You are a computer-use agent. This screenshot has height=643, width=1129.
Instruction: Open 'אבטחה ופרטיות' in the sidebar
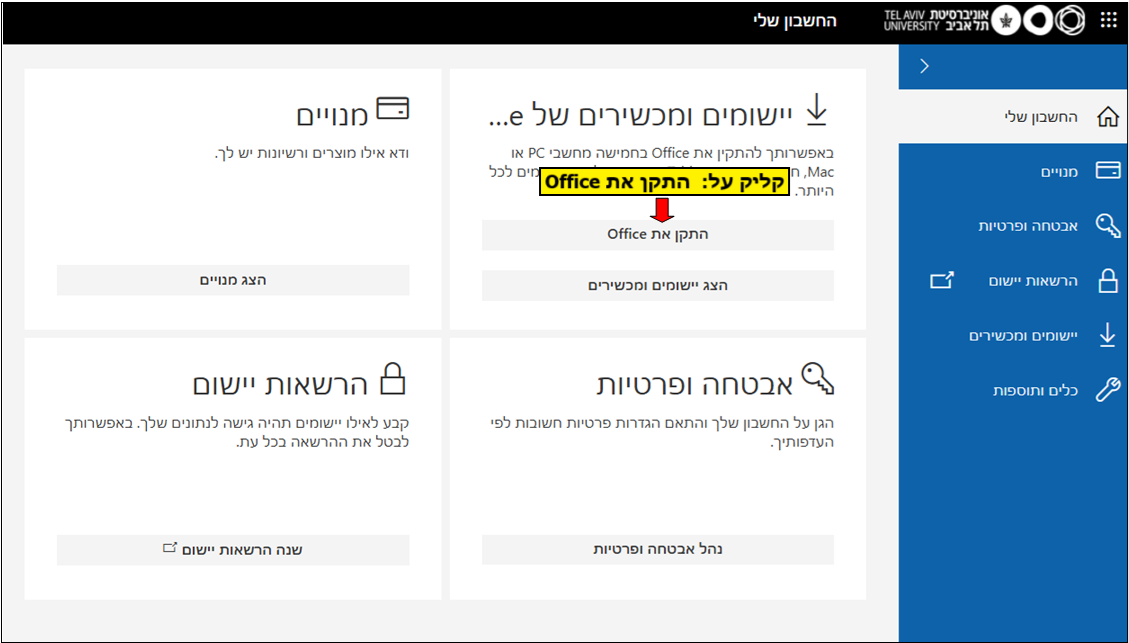coord(1027,226)
